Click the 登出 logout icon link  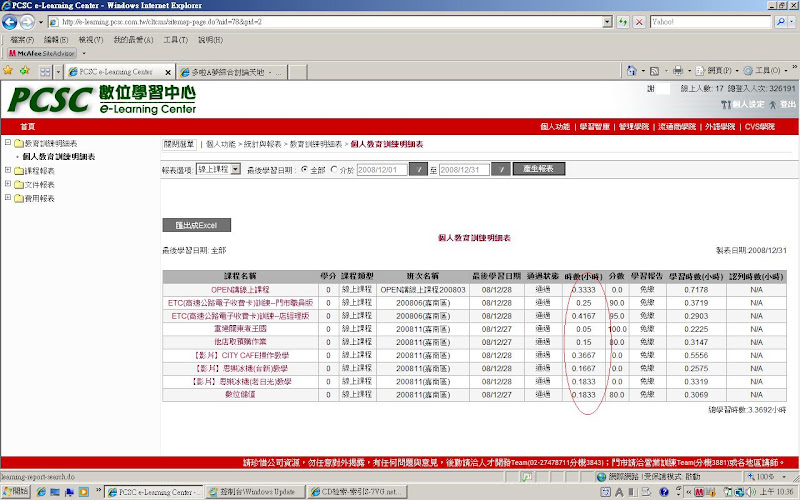click(783, 104)
